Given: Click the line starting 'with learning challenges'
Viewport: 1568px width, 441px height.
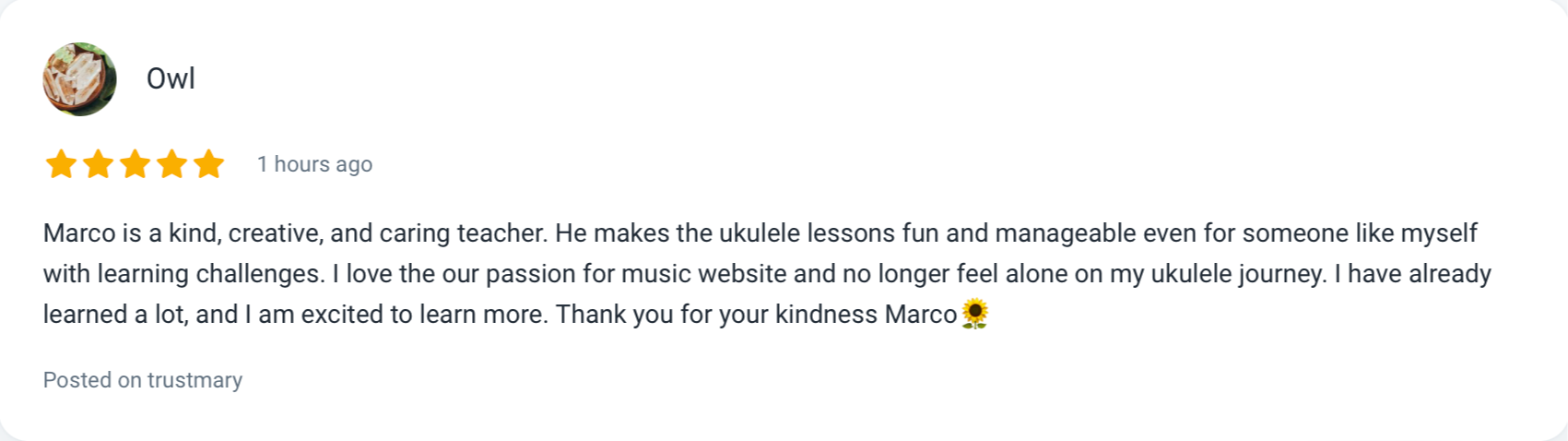Looking at the screenshot, I should point(767,274).
